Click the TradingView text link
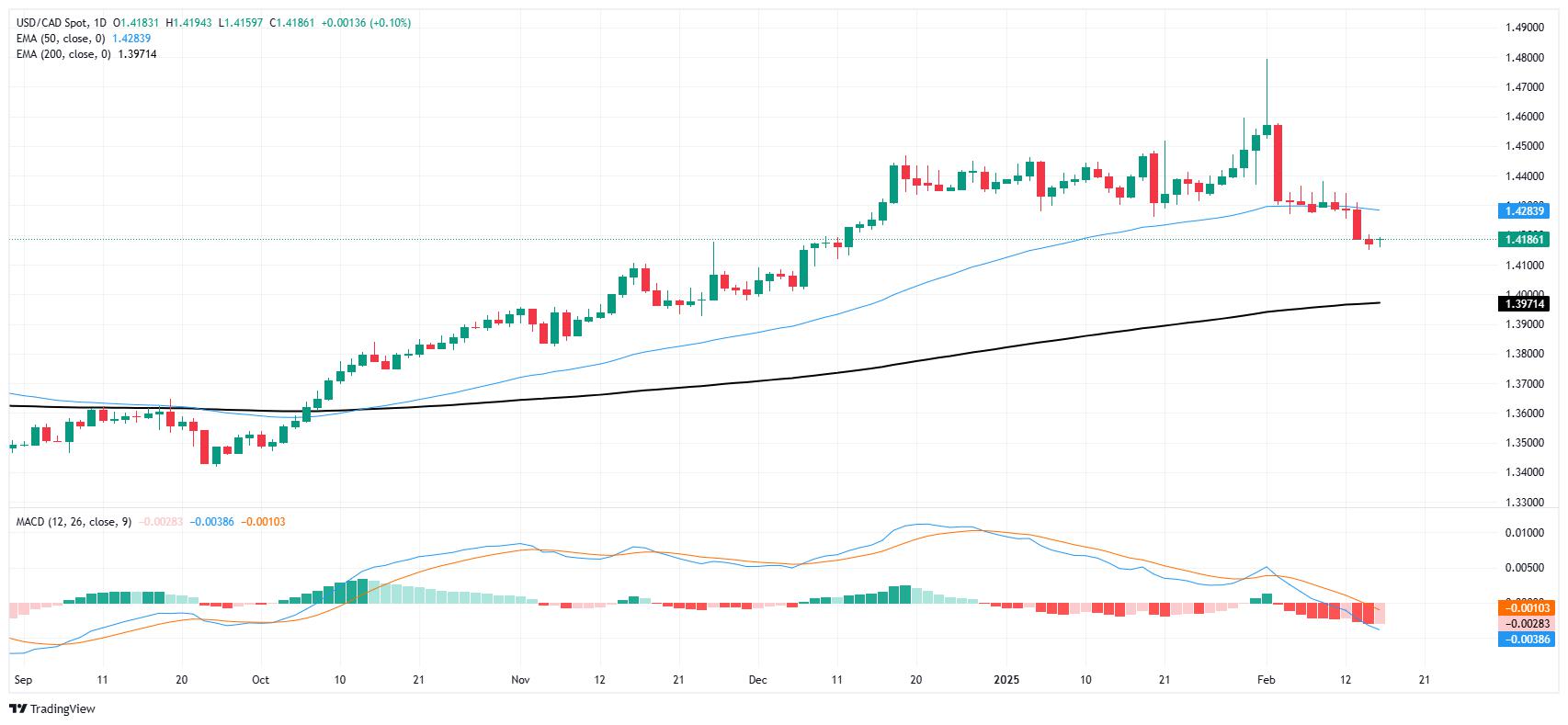 (x=62, y=708)
